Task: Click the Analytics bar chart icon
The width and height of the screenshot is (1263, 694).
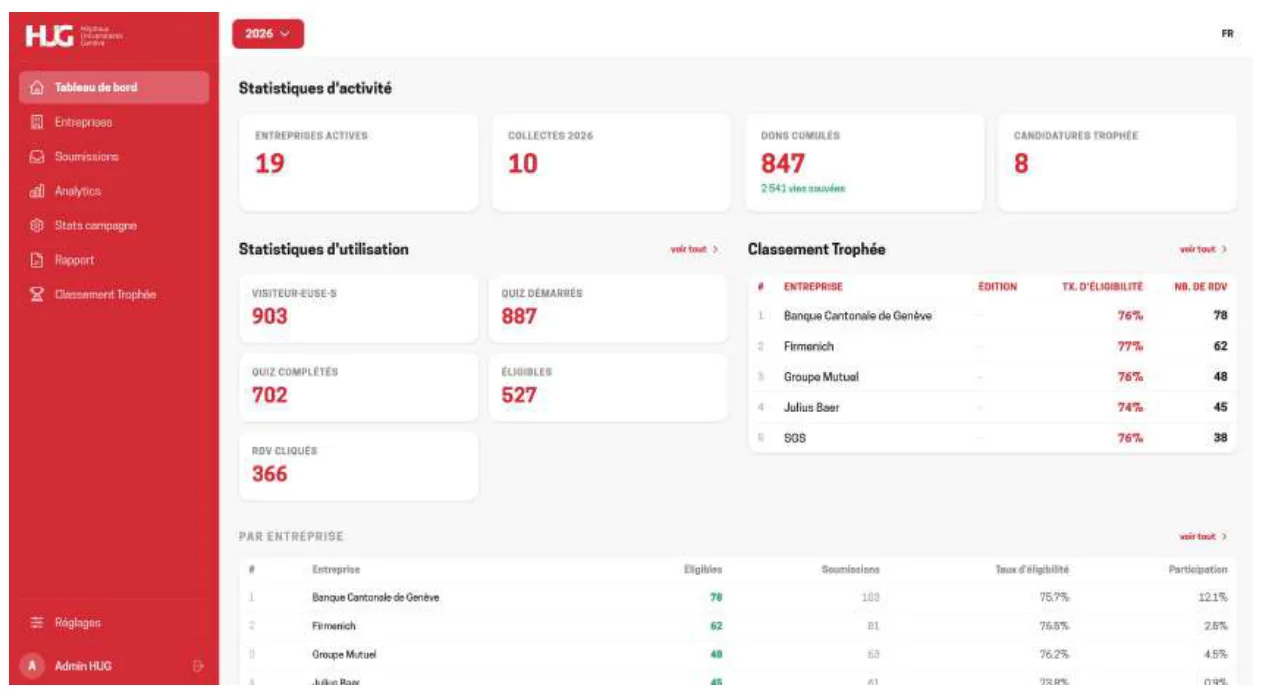Action: 37,191
